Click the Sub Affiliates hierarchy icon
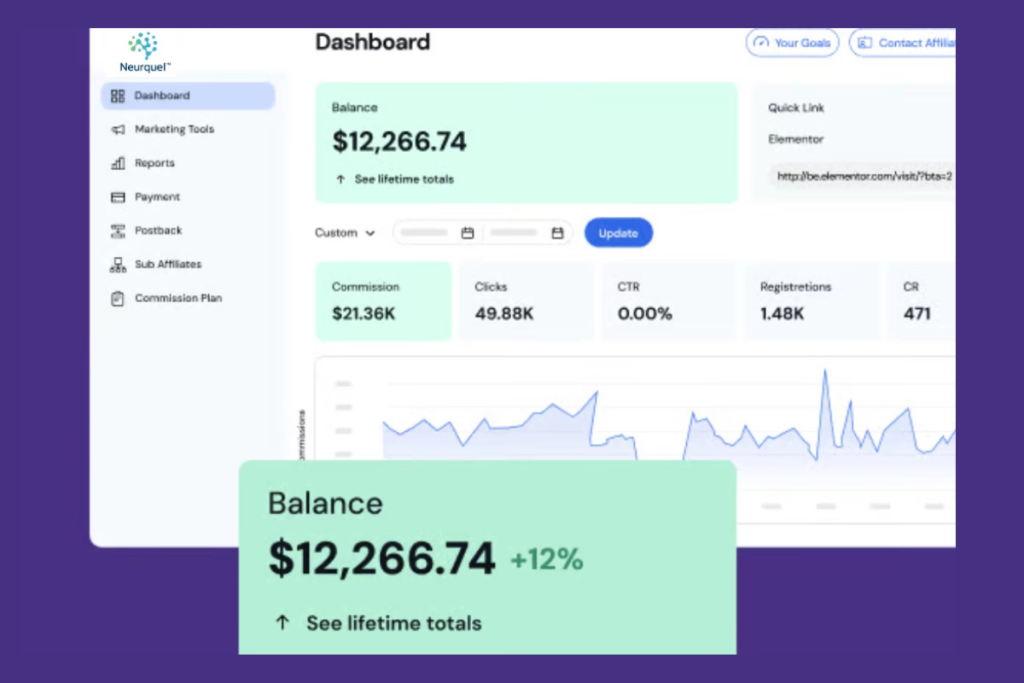Image resolution: width=1024 pixels, height=683 pixels. (118, 265)
